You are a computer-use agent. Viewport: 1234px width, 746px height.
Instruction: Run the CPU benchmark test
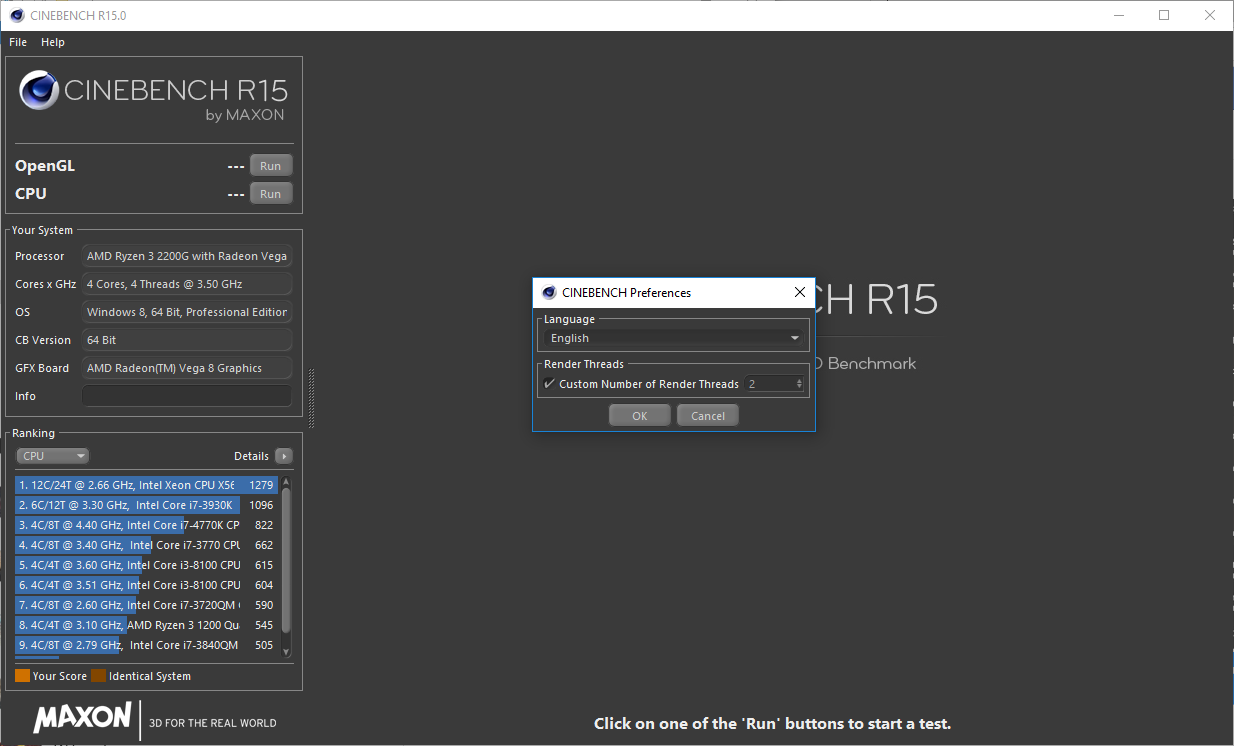point(271,194)
